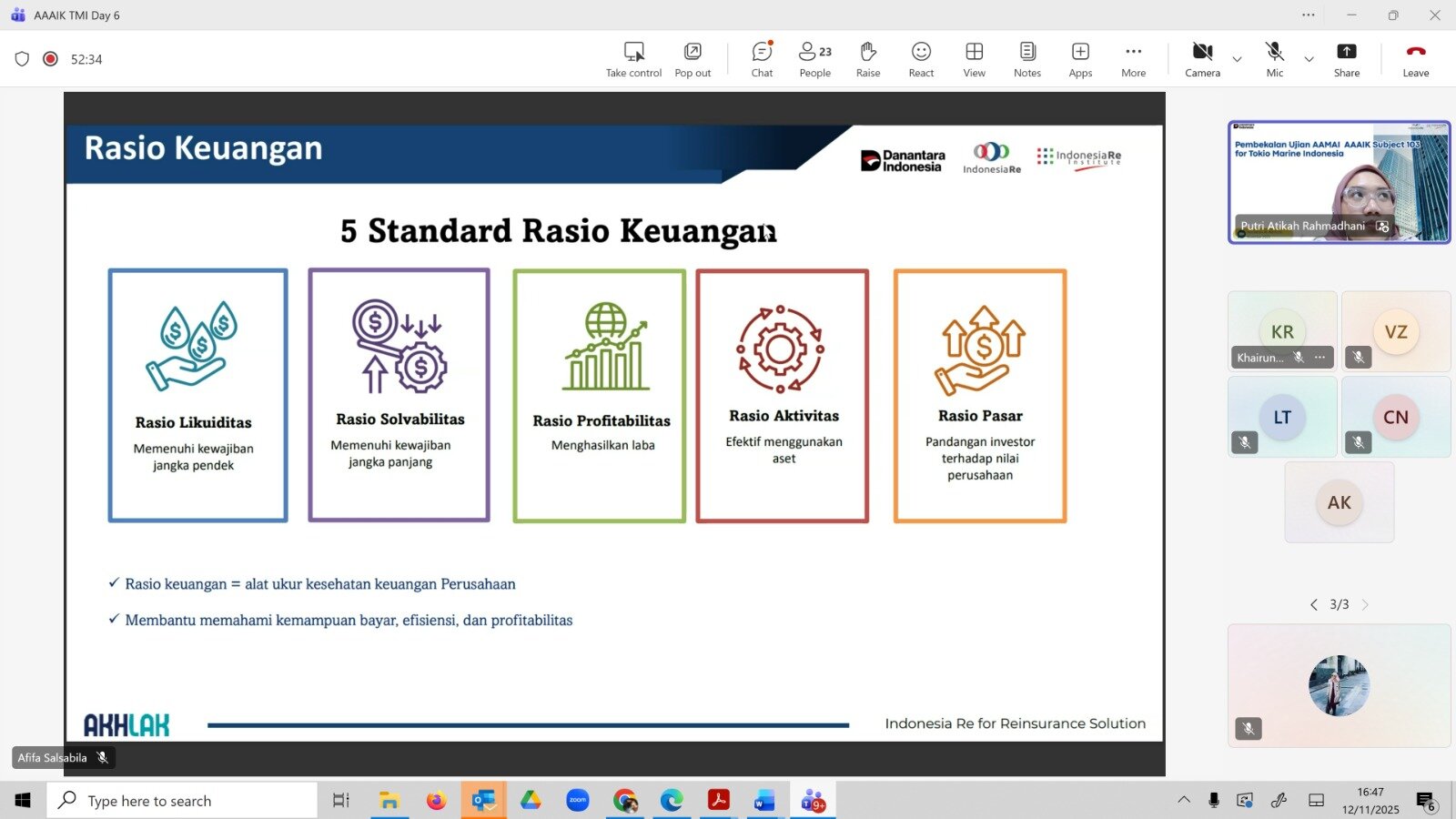This screenshot has height=819, width=1456.
Task: Show the People participants list
Action: [814, 59]
